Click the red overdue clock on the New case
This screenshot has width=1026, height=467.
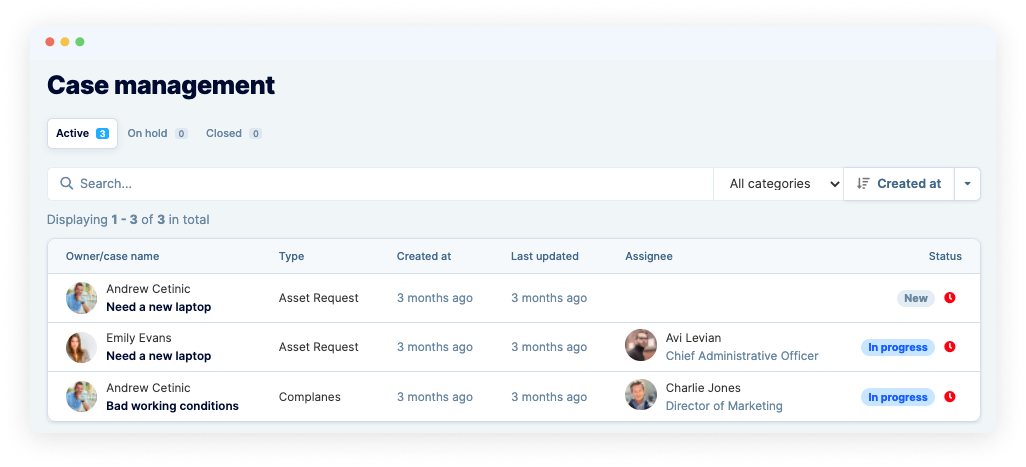pyautogui.click(x=950, y=298)
